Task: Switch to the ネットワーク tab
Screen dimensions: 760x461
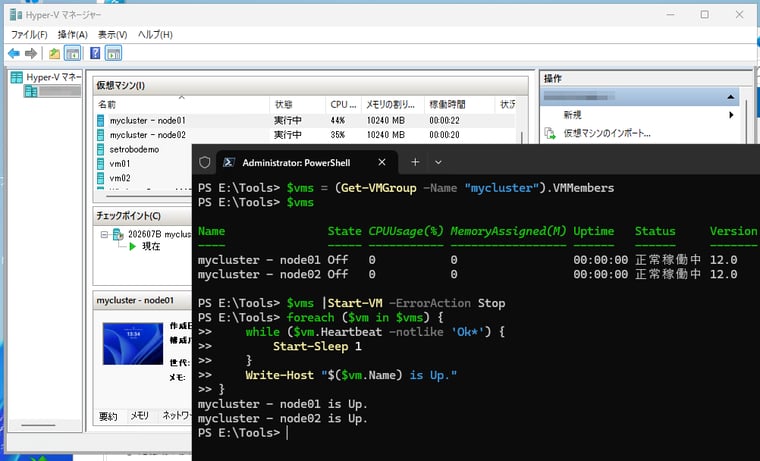Action: tap(177, 415)
